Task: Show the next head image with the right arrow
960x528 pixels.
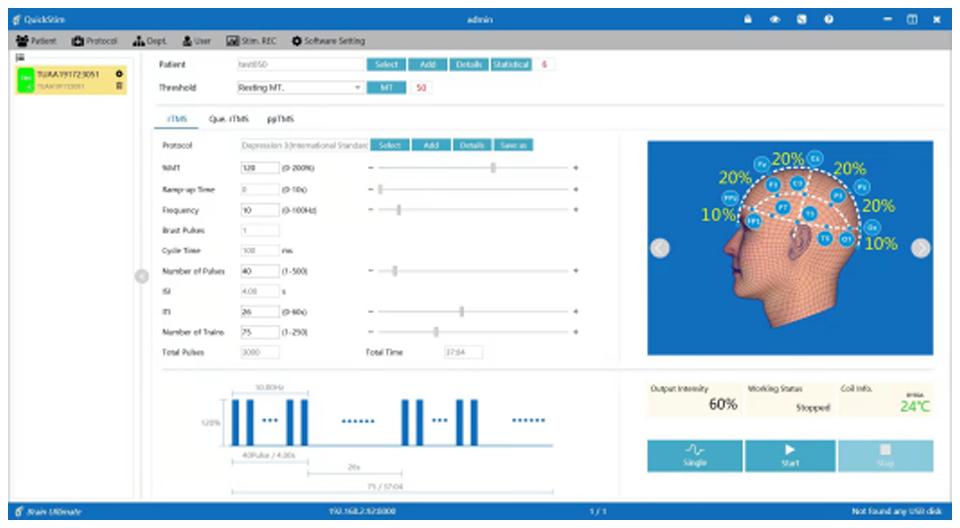Action: pos(920,249)
